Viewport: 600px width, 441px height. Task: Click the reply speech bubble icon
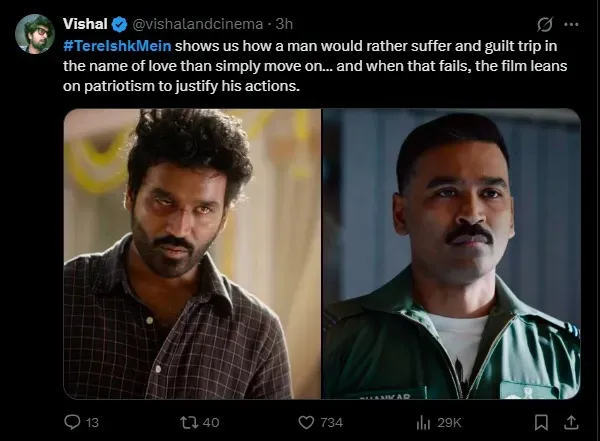71,422
